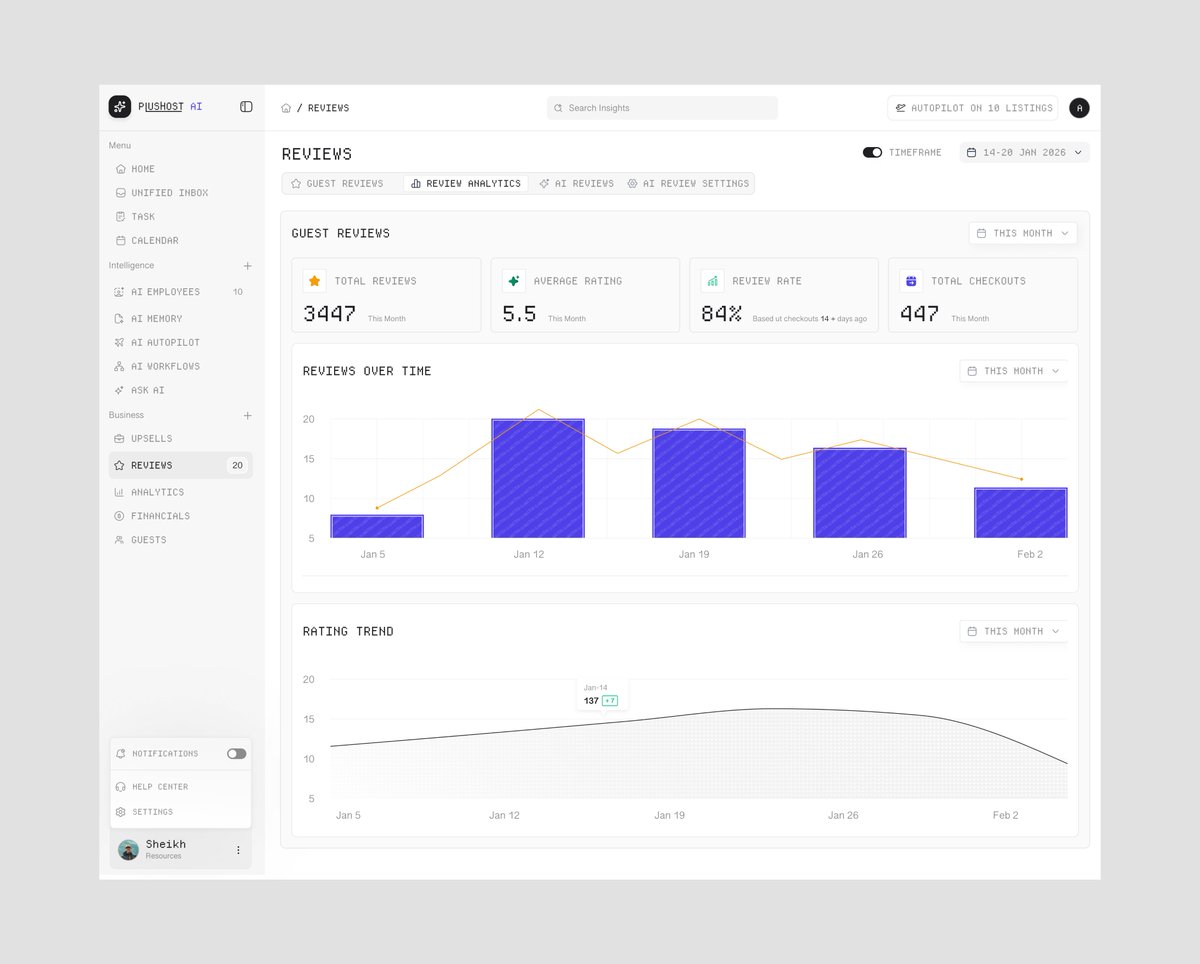Open Sheikh profile options three-dot menu
The width and height of the screenshot is (1200, 964).
(238, 850)
